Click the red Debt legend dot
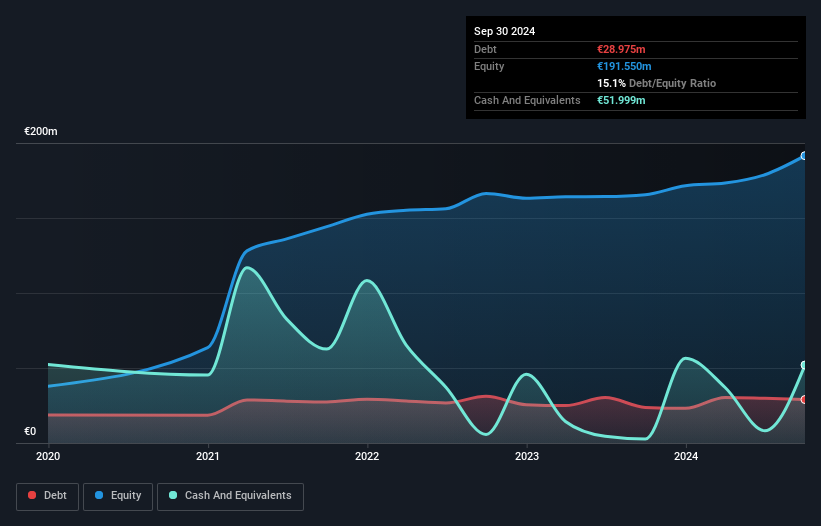This screenshot has height=526, width=821. [x=32, y=495]
